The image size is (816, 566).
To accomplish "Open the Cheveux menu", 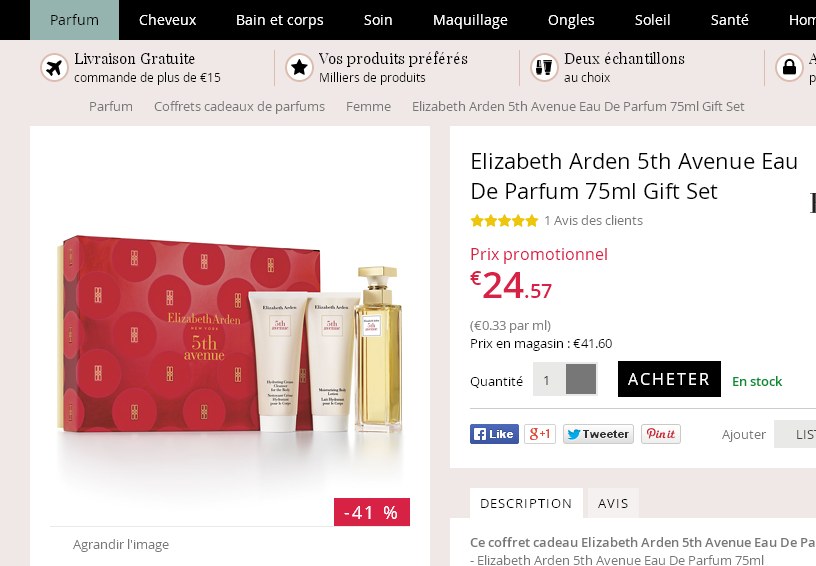I will 168,20.
